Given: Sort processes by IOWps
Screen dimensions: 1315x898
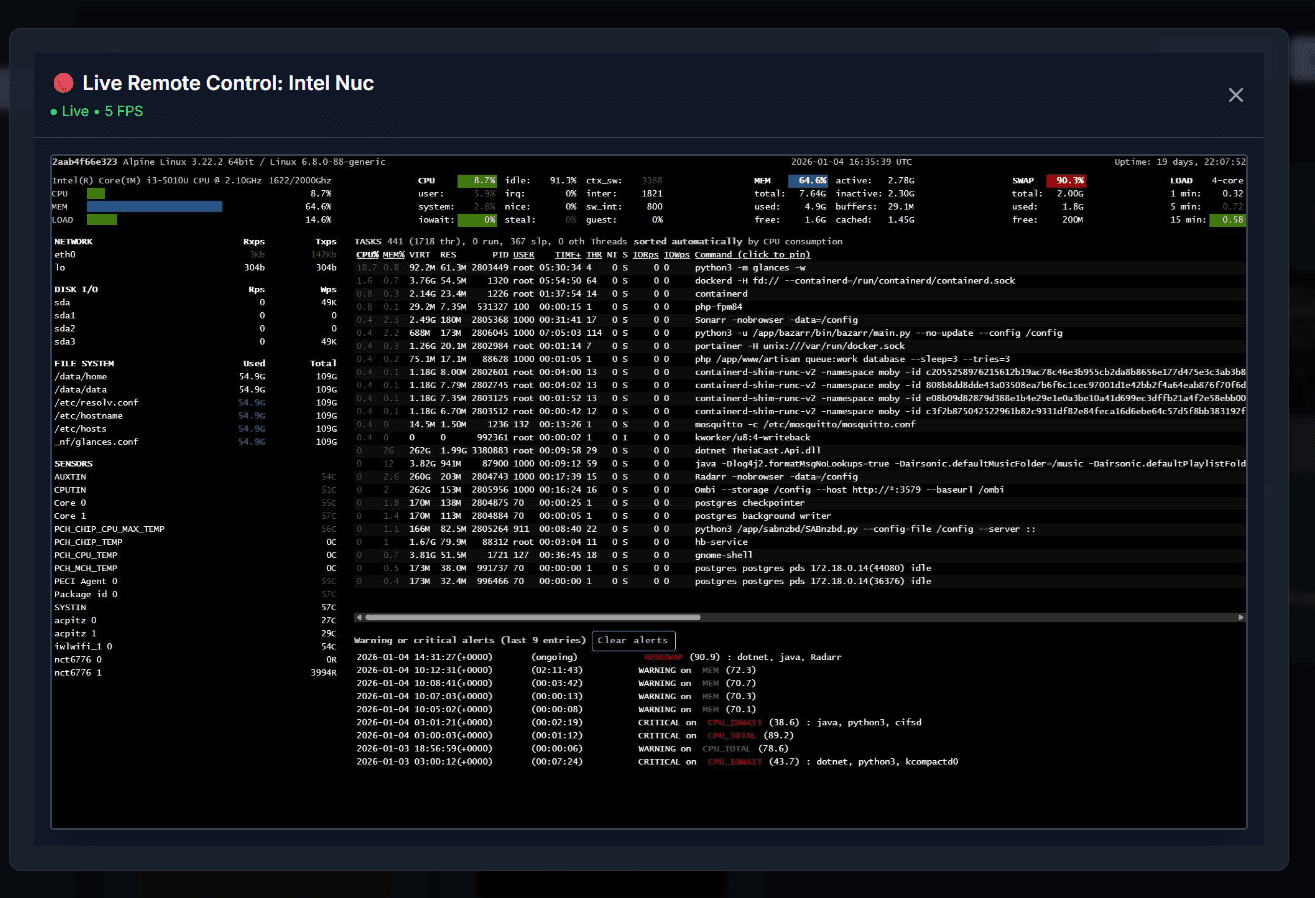Looking at the screenshot, I should [676, 254].
